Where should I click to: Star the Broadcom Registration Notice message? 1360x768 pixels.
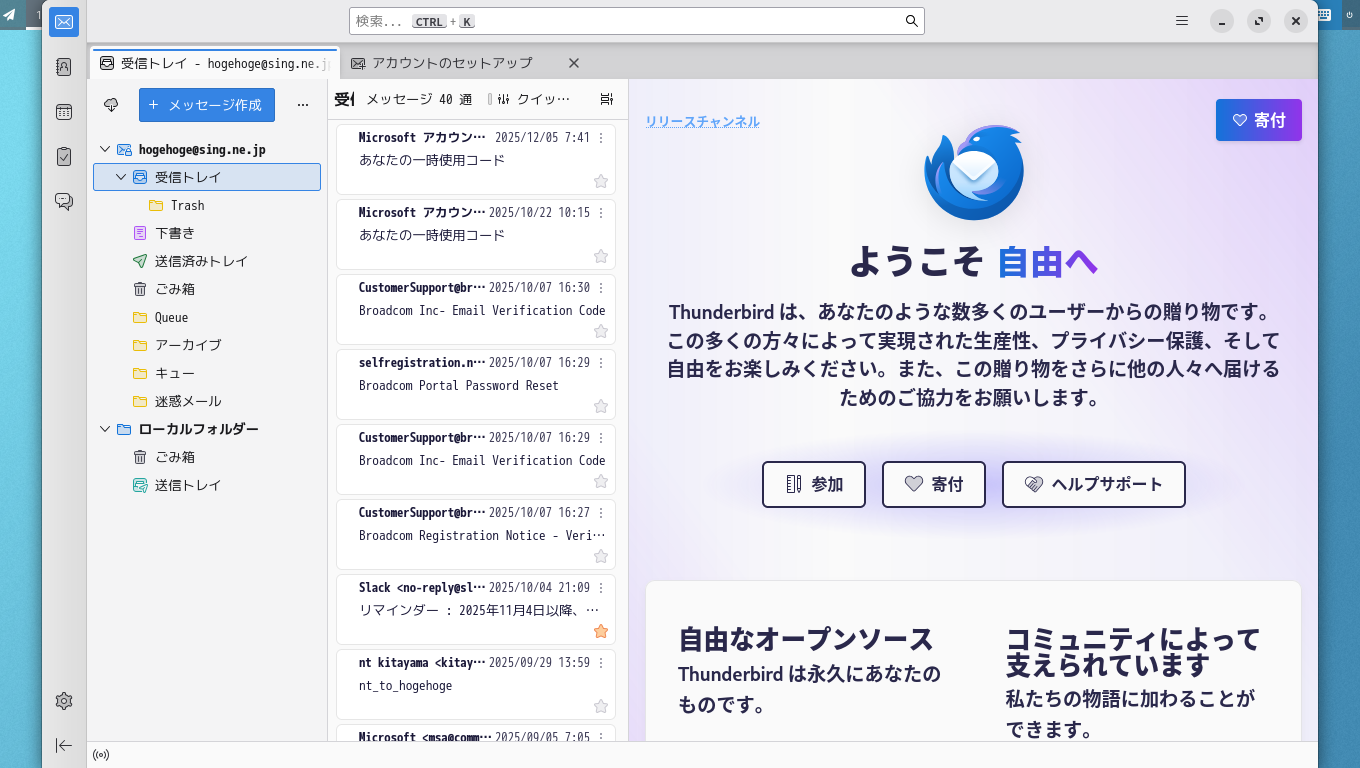601,556
